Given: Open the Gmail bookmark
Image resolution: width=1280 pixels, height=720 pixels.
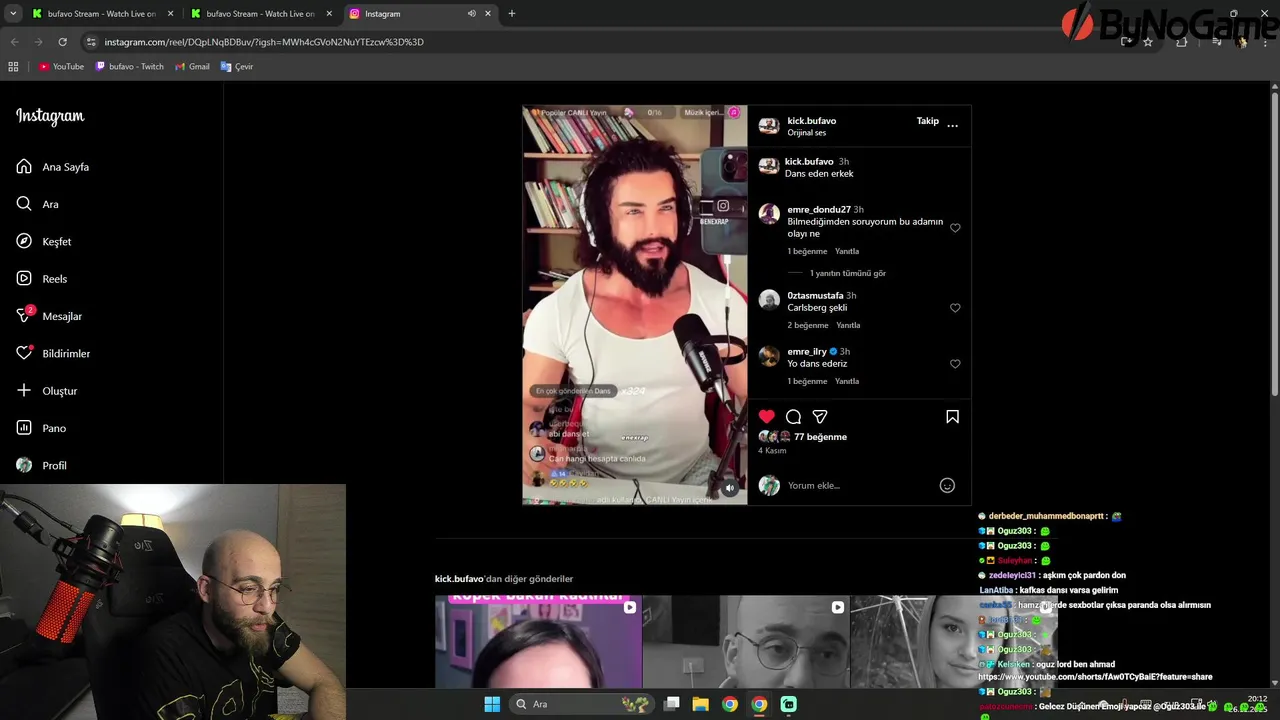Looking at the screenshot, I should 192,67.
